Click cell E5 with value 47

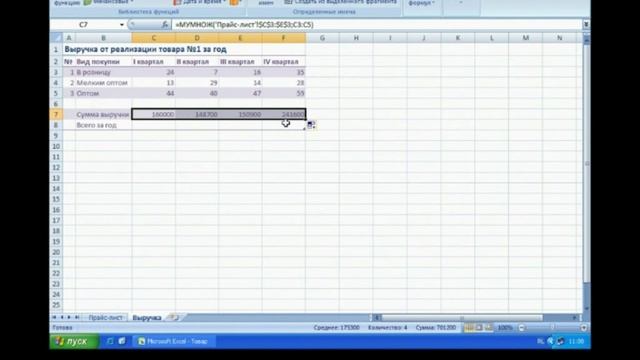(240, 93)
